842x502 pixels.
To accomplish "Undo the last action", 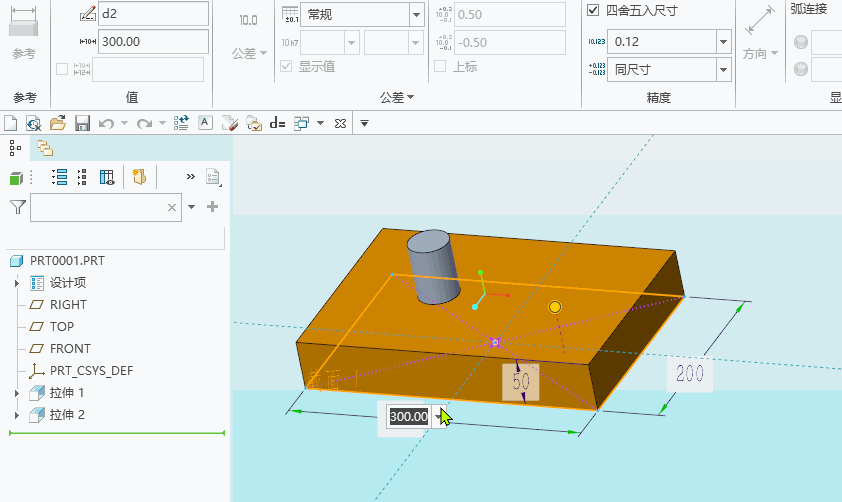I will pyautogui.click(x=106, y=123).
